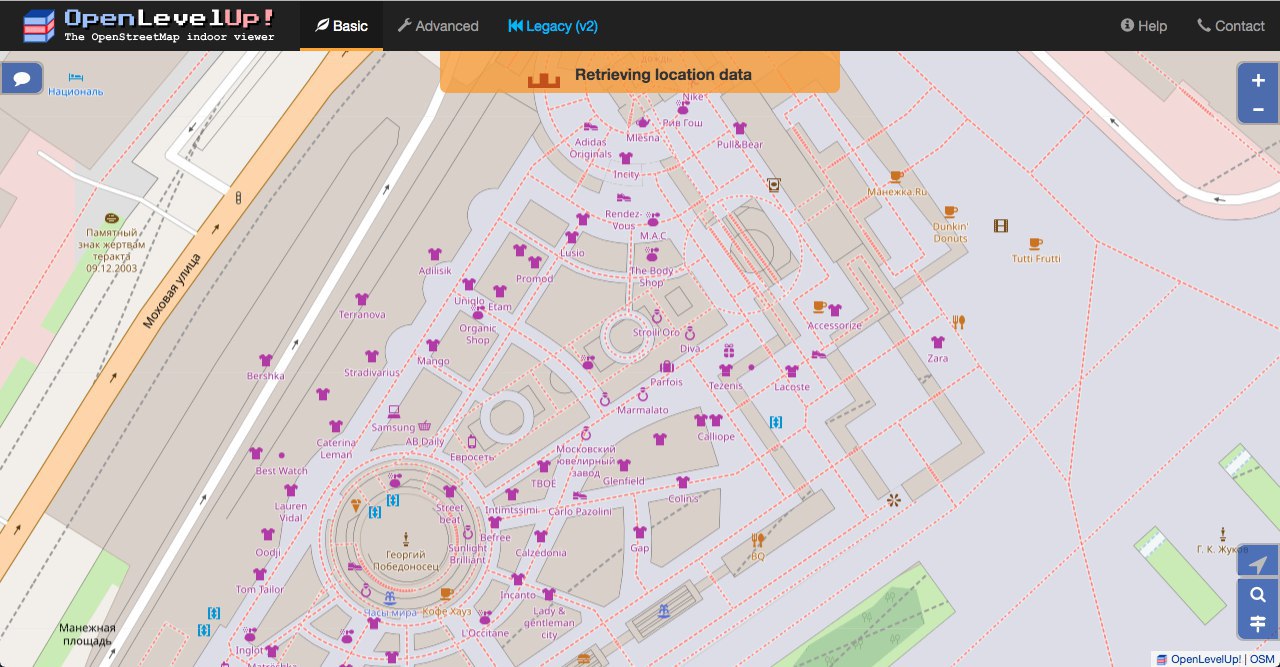Screen dimensions: 1280x667
Task: Click the elevator icon near Calliope
Action: tap(775, 422)
